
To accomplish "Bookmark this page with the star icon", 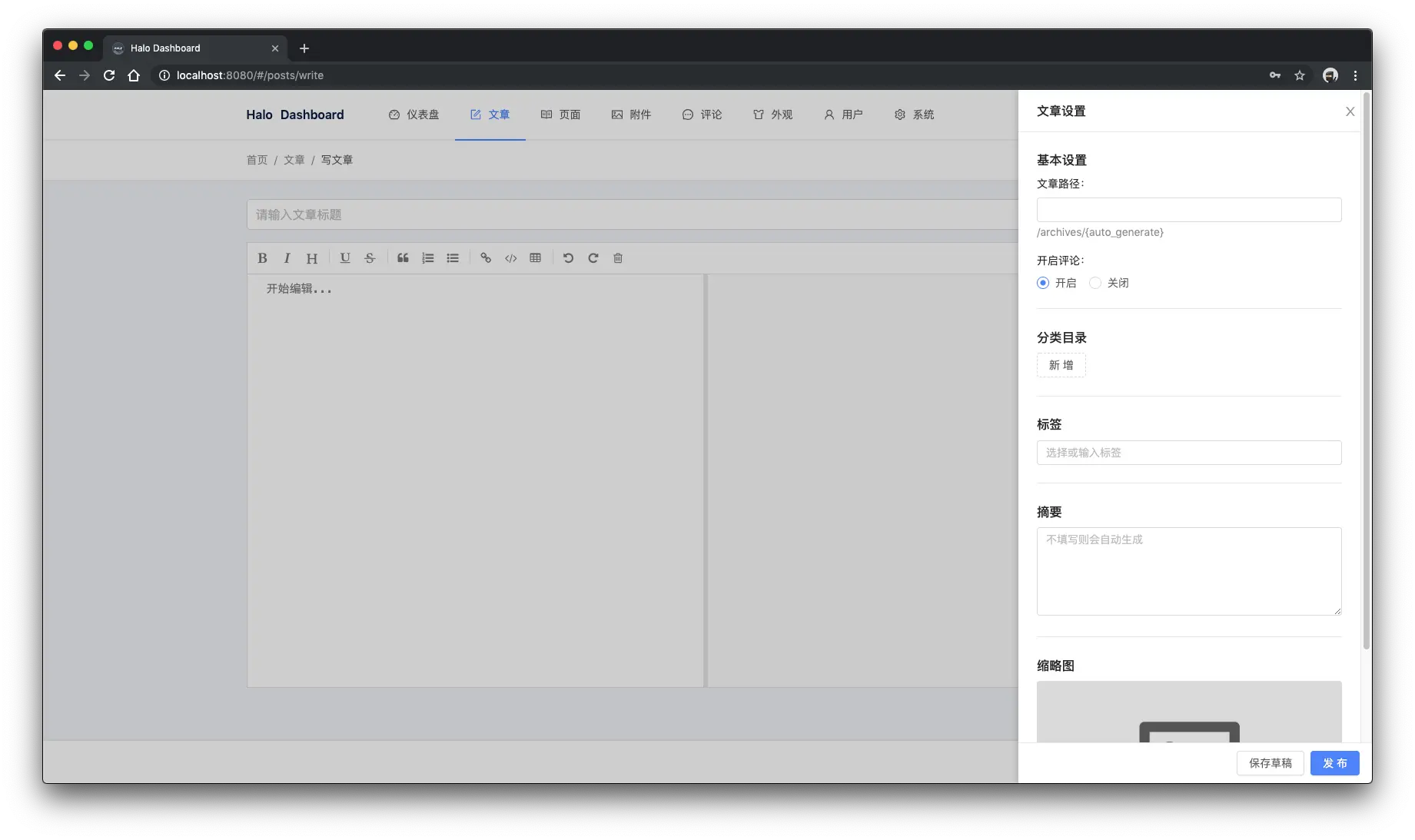I will pyautogui.click(x=1300, y=75).
